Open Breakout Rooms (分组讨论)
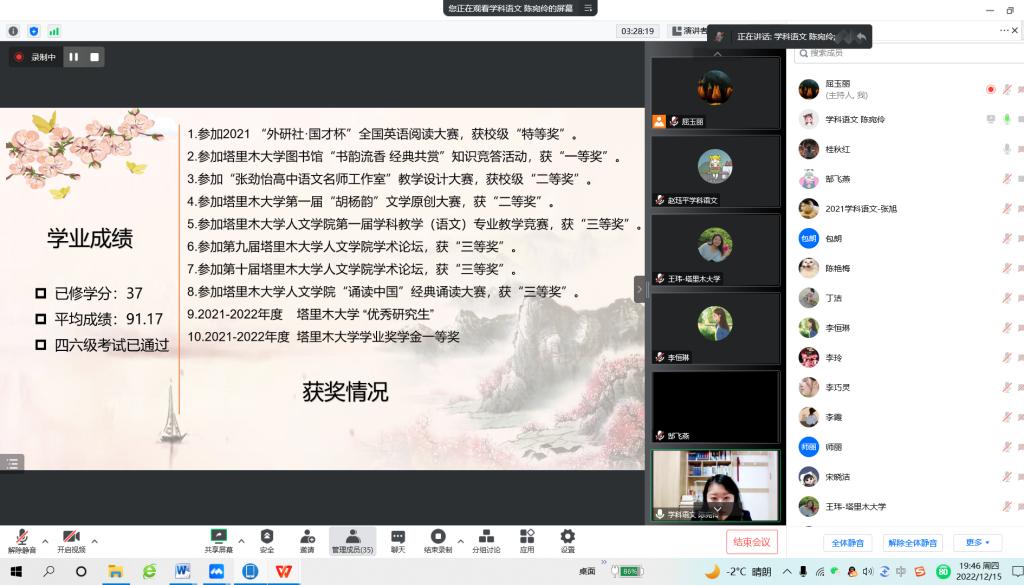Image resolution: width=1024 pixels, height=585 pixels. (x=485, y=537)
